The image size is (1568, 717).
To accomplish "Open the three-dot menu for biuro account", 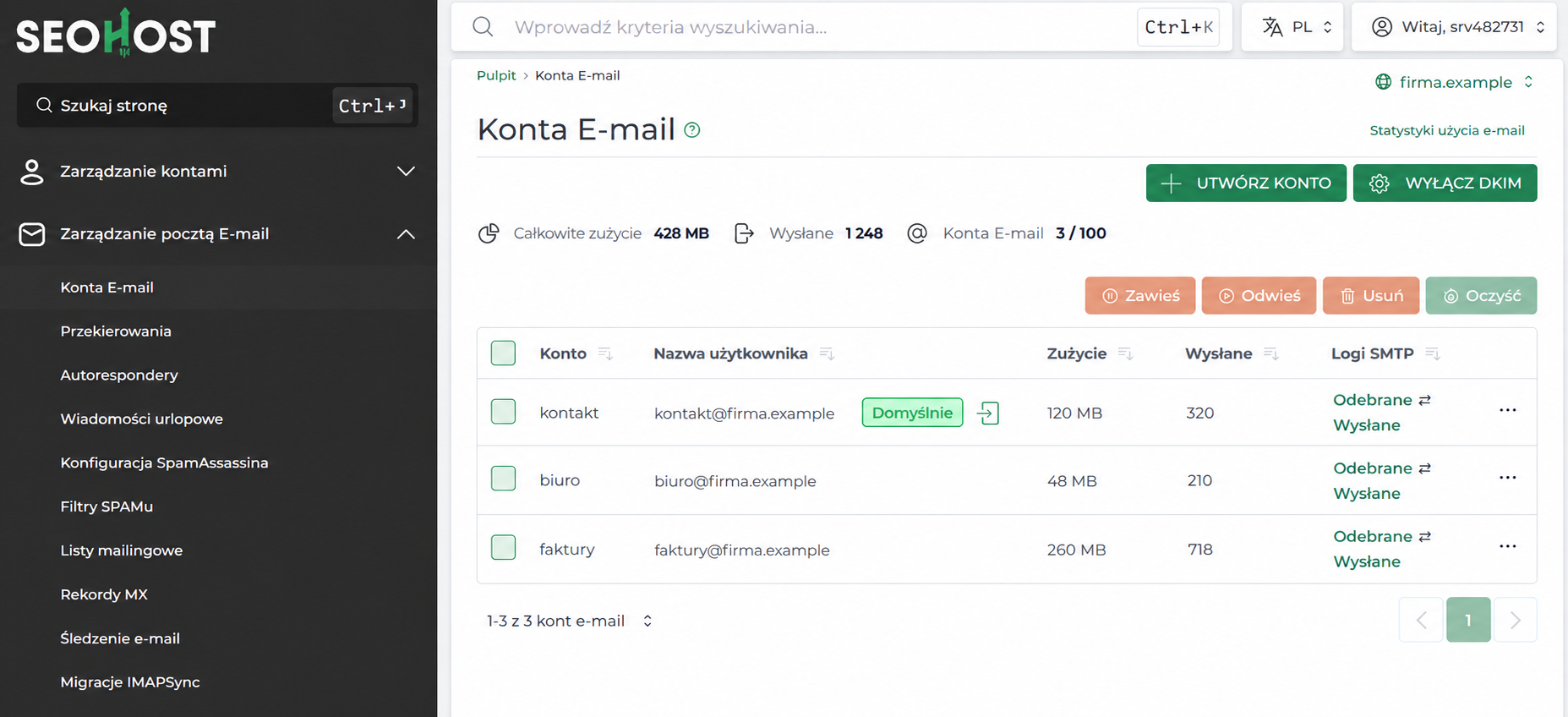I will click(x=1507, y=478).
